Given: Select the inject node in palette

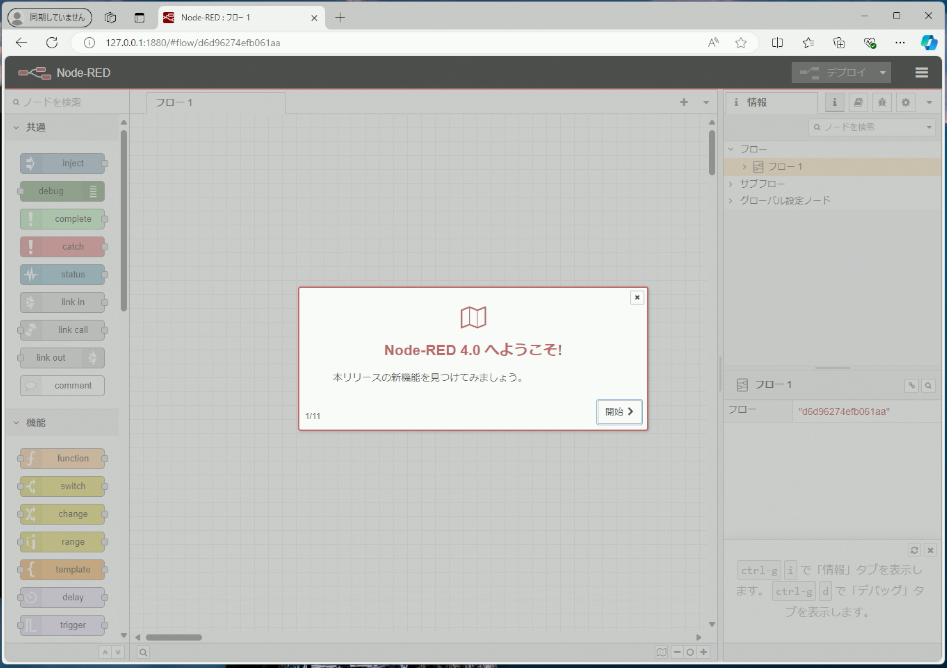Looking at the screenshot, I should point(62,163).
